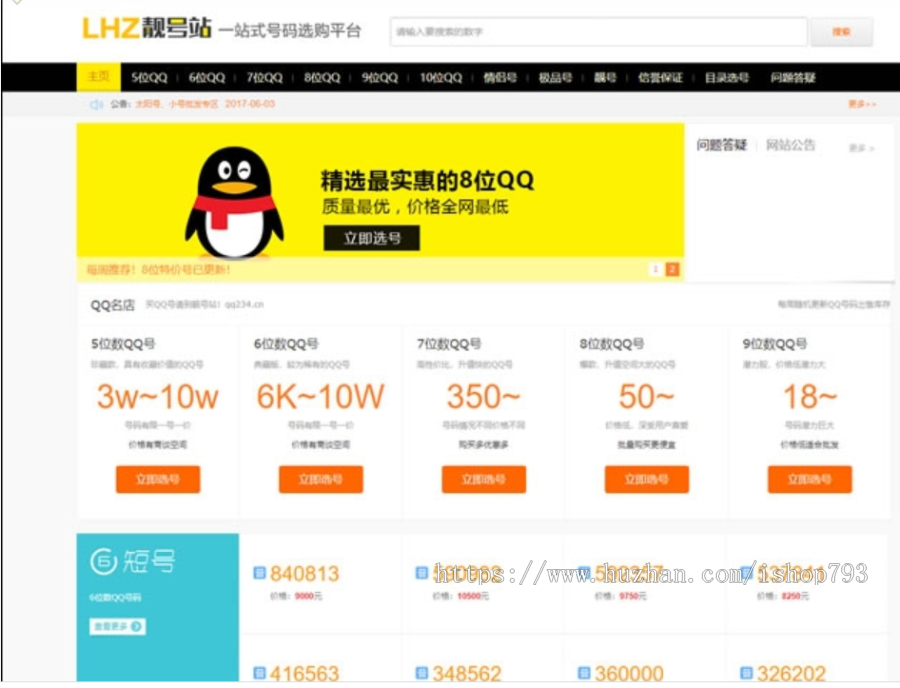Screen dimensions: 900x688
Task: Open the 极品号 nav item
Action: pos(556,77)
